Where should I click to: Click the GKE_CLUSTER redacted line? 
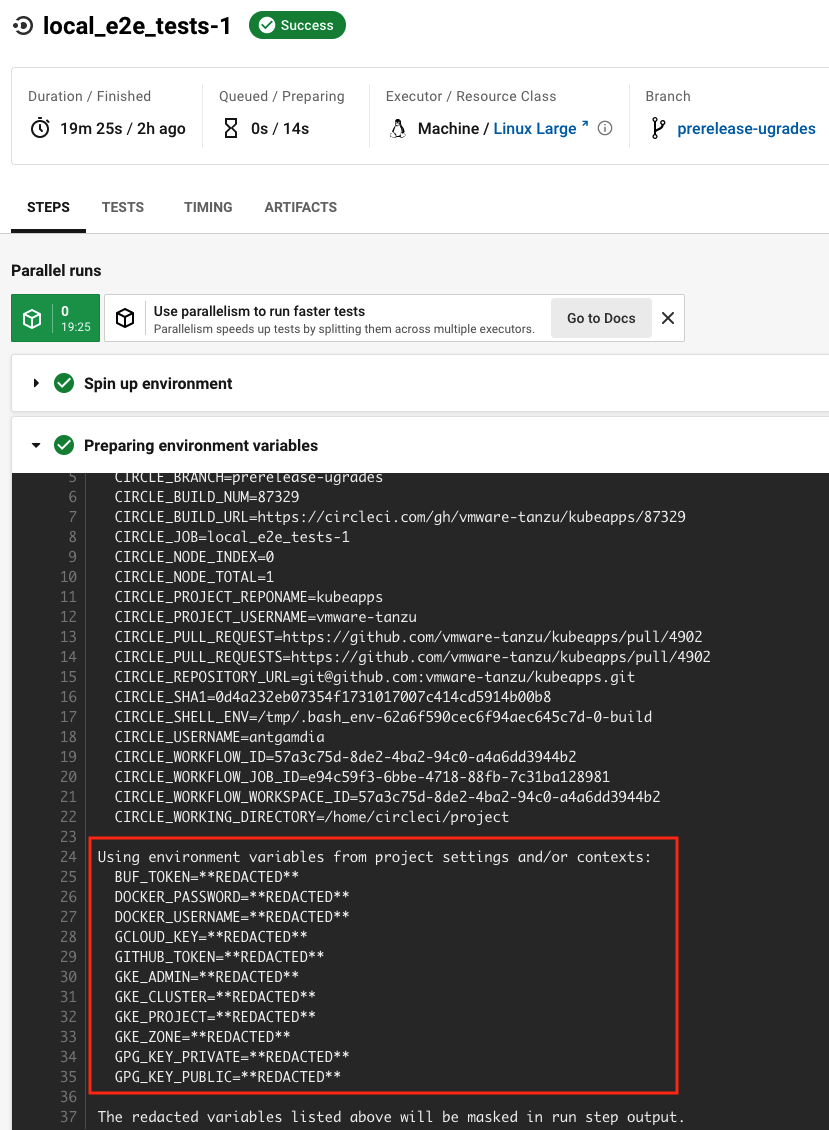215,997
